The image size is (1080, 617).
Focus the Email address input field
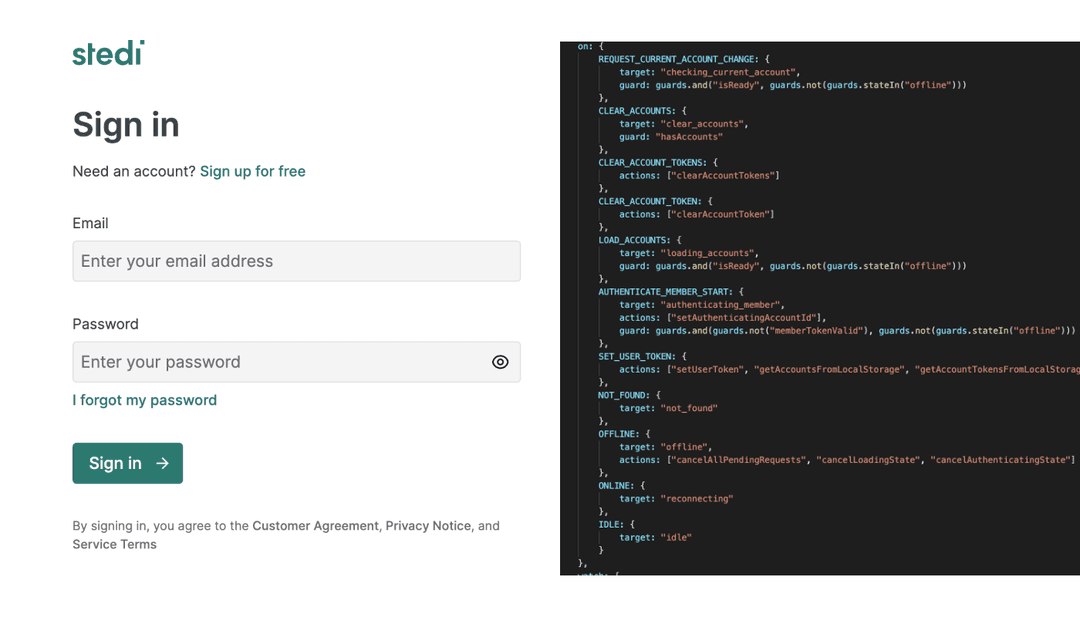(296, 261)
